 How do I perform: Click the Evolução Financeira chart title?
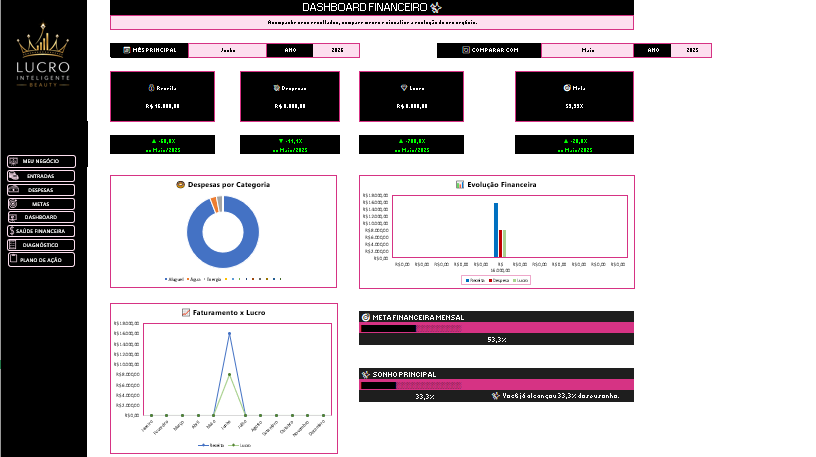(502, 184)
